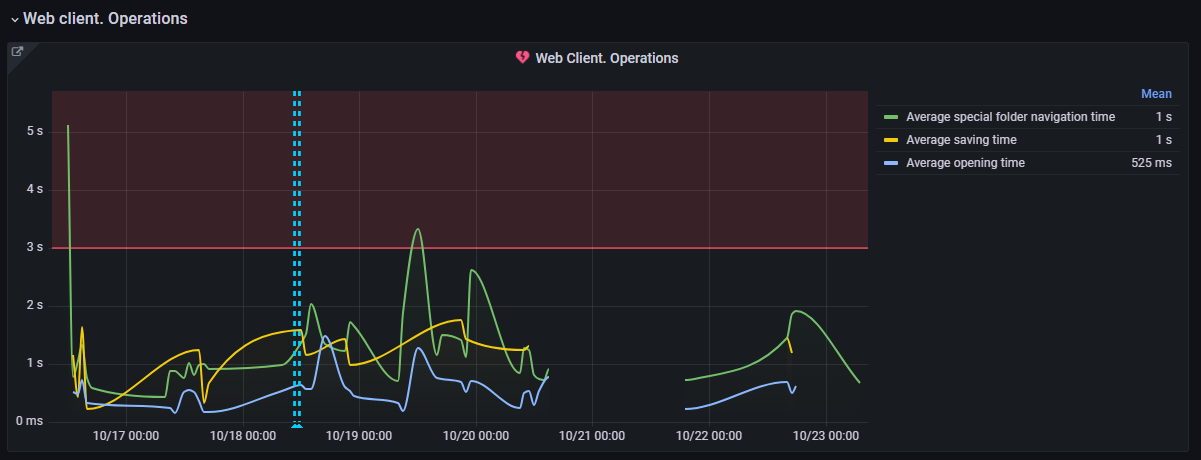
Task: Click the 10/17 00:00 time axis label
Action: click(126, 436)
